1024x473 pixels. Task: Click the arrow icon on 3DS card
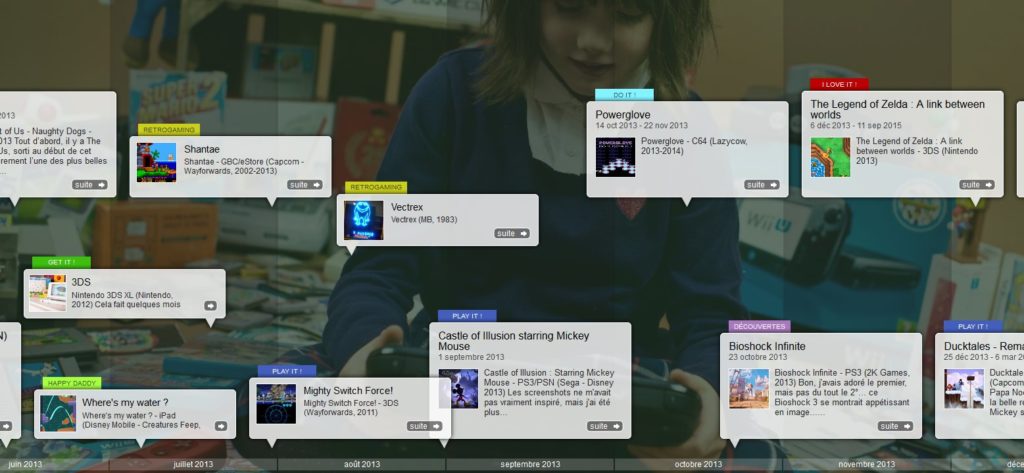210,306
